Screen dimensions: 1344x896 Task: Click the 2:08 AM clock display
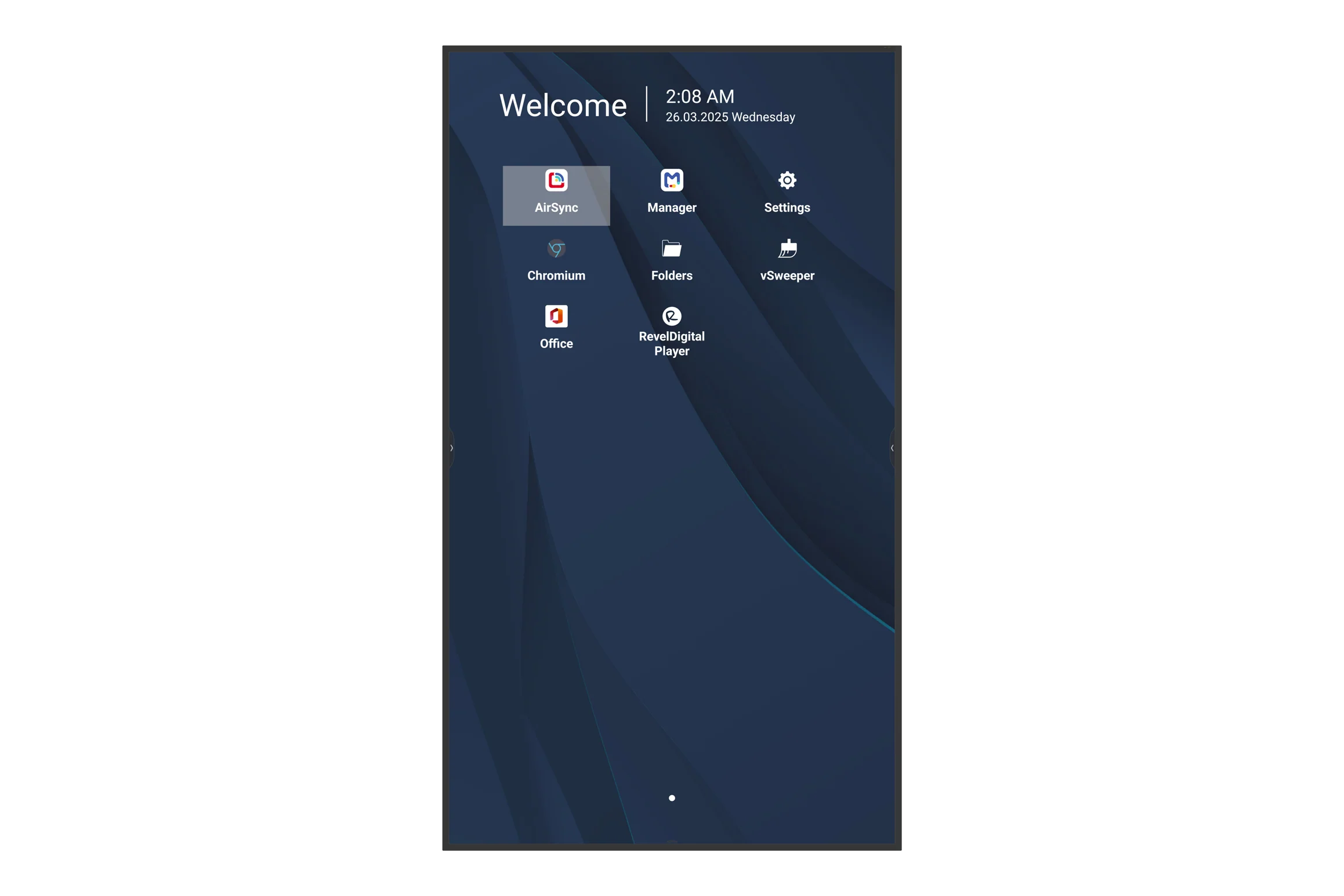pyautogui.click(x=700, y=97)
